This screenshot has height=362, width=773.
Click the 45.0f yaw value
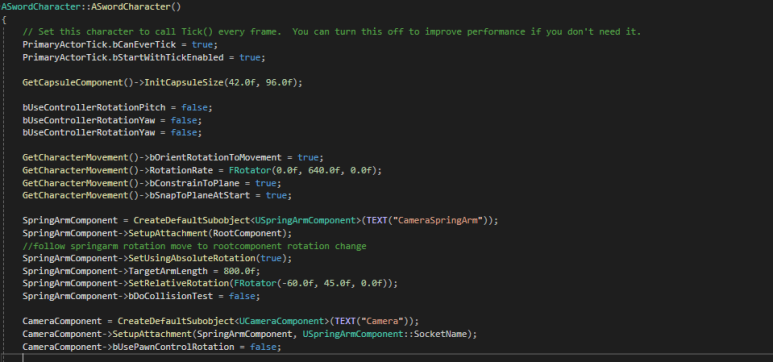point(336,283)
